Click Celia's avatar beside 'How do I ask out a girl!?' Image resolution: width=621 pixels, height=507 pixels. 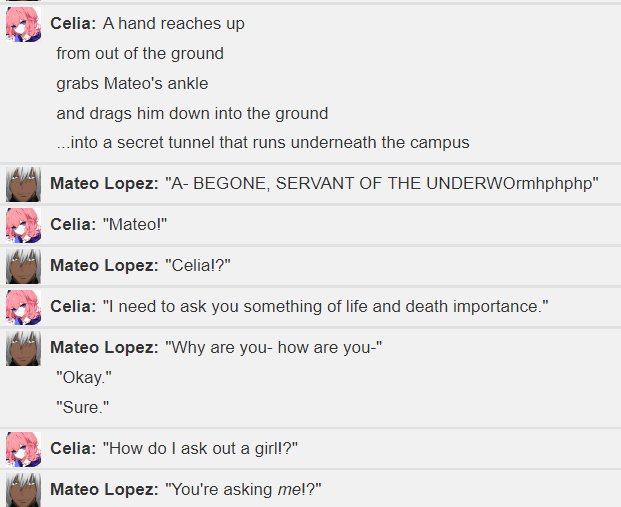click(x=23, y=449)
